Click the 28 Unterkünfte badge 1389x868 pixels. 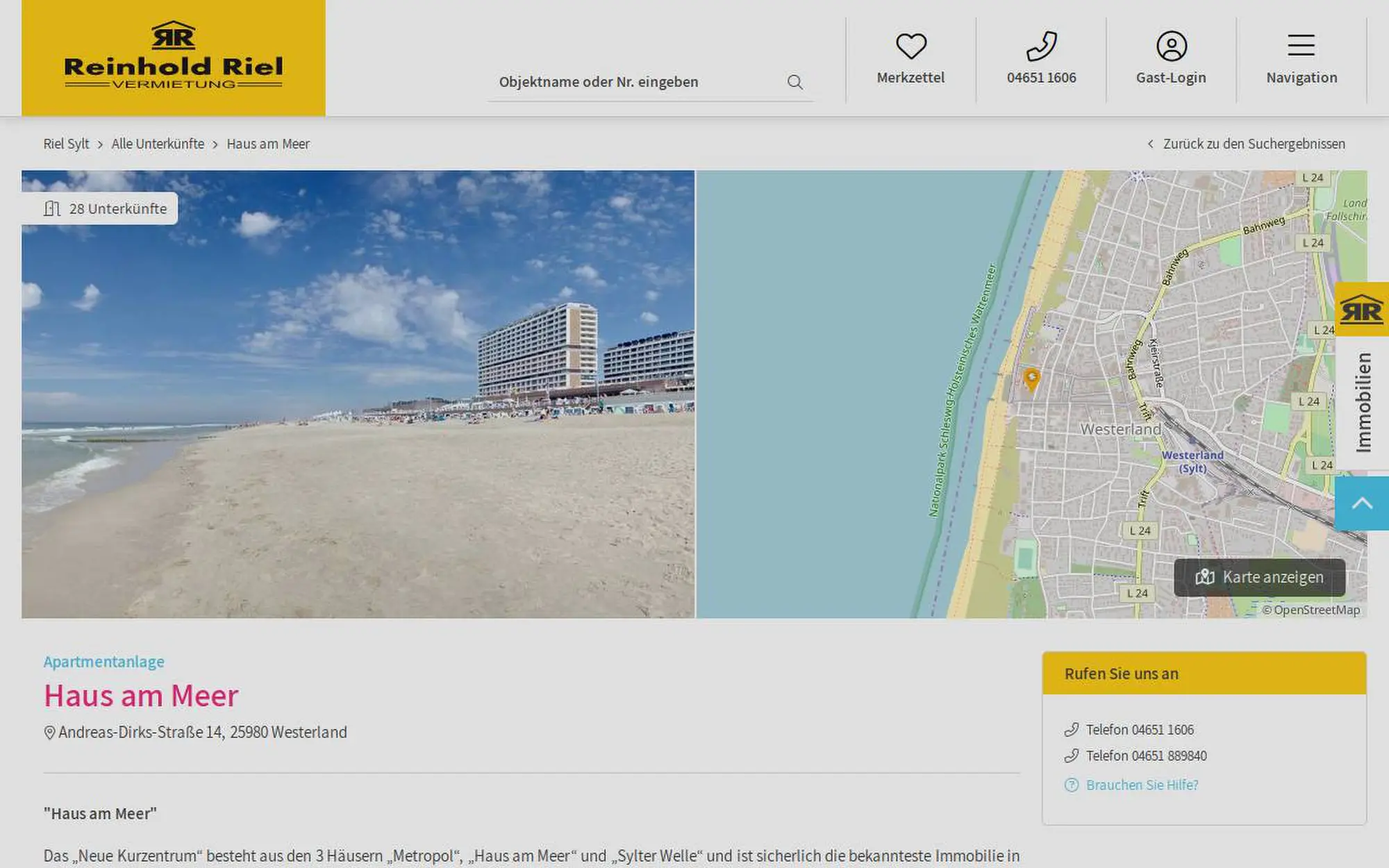pyautogui.click(x=100, y=208)
